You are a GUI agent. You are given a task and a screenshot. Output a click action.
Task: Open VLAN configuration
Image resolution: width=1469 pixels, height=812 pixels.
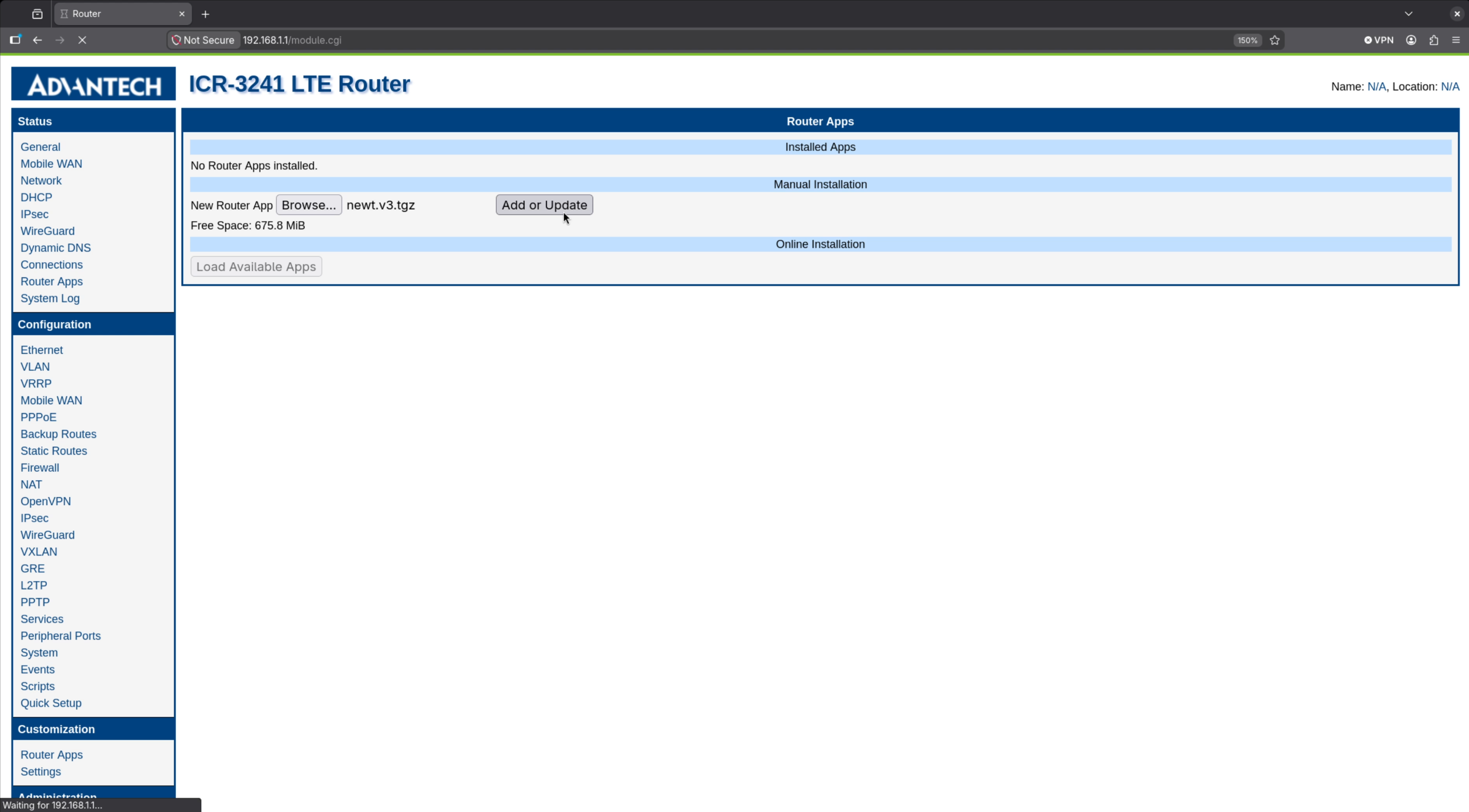[x=35, y=367]
